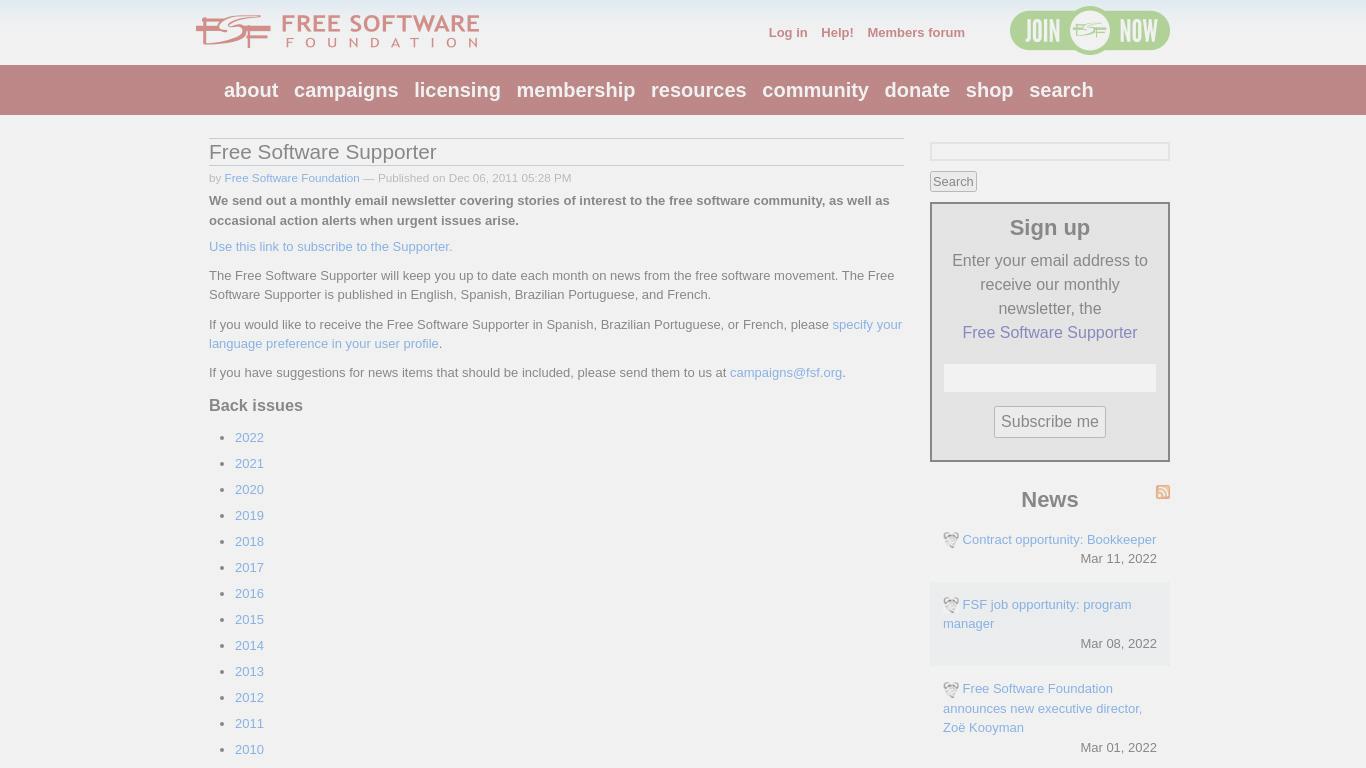Open the 2017 back issues
The height and width of the screenshot is (768, 1366).
point(249,568)
